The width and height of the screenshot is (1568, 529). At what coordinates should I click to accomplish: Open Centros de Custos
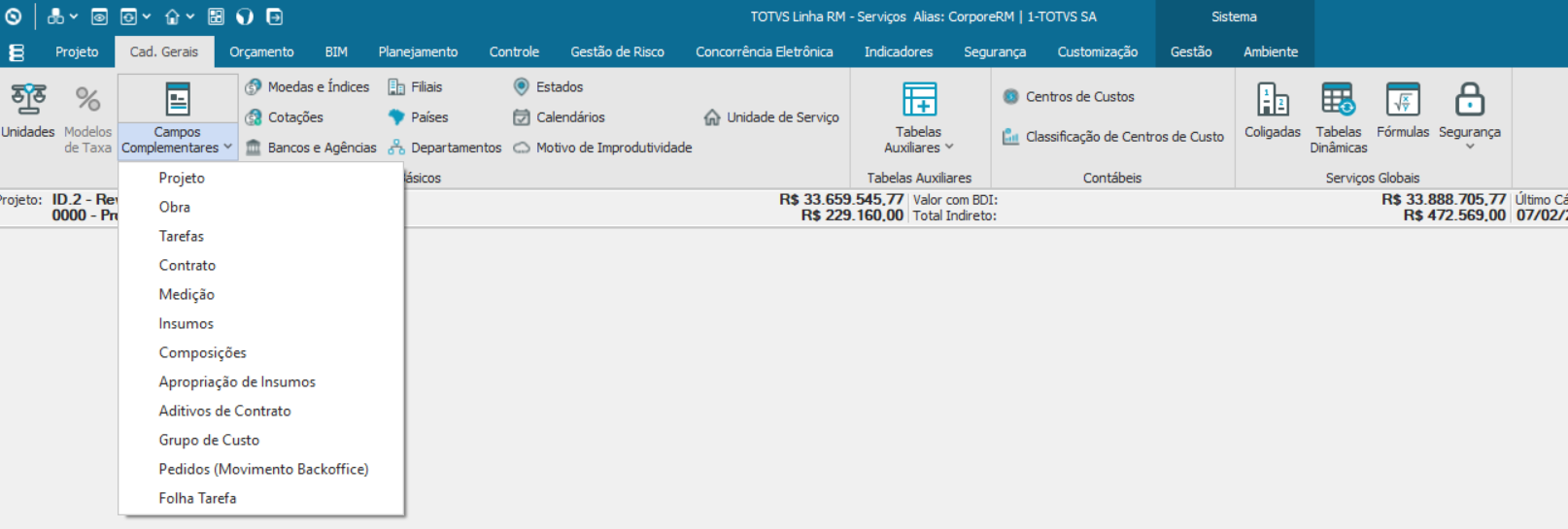[x=1069, y=97]
